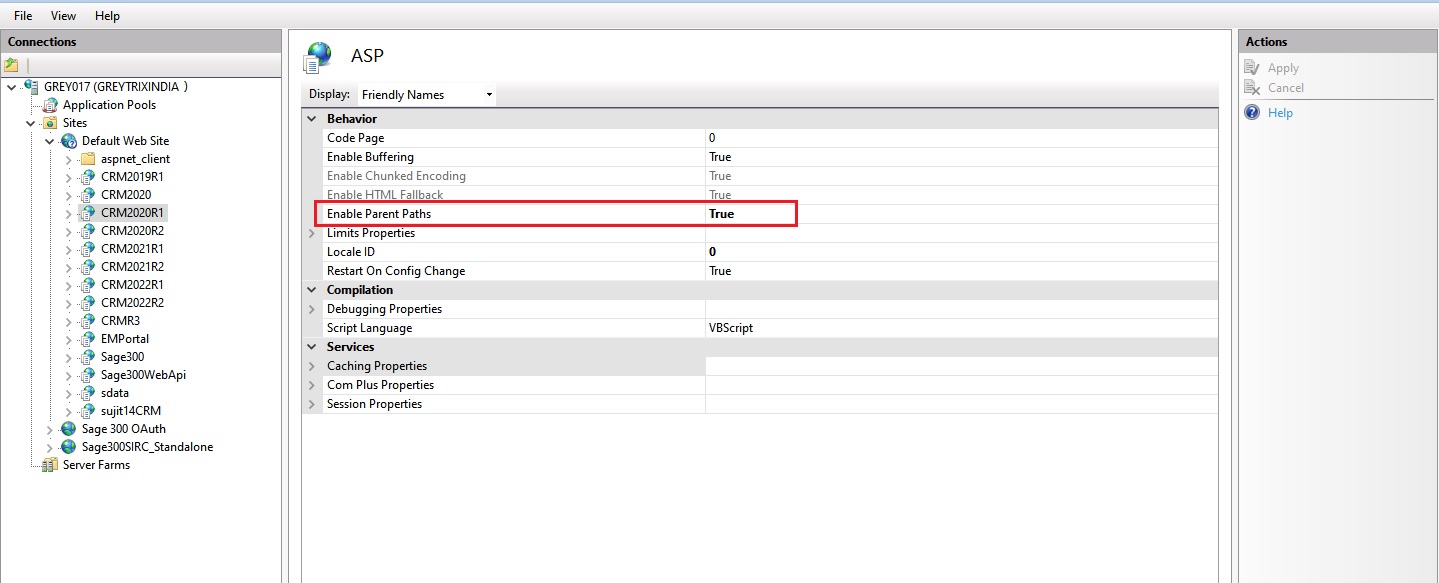Open the Display Friendly Names dropdown

coord(427,95)
